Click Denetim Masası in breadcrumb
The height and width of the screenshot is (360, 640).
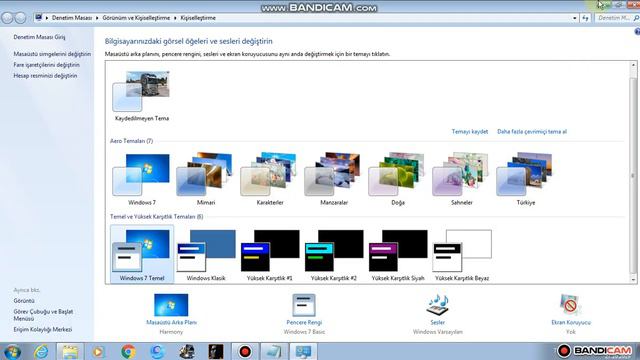[x=72, y=18]
